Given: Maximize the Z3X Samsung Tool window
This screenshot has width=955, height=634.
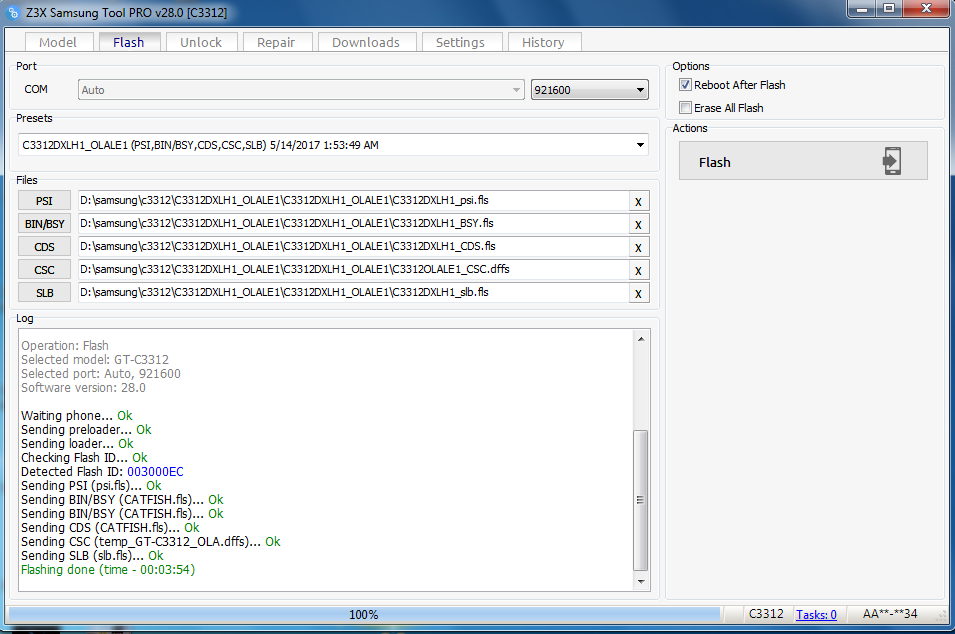Looking at the screenshot, I should (x=889, y=9).
